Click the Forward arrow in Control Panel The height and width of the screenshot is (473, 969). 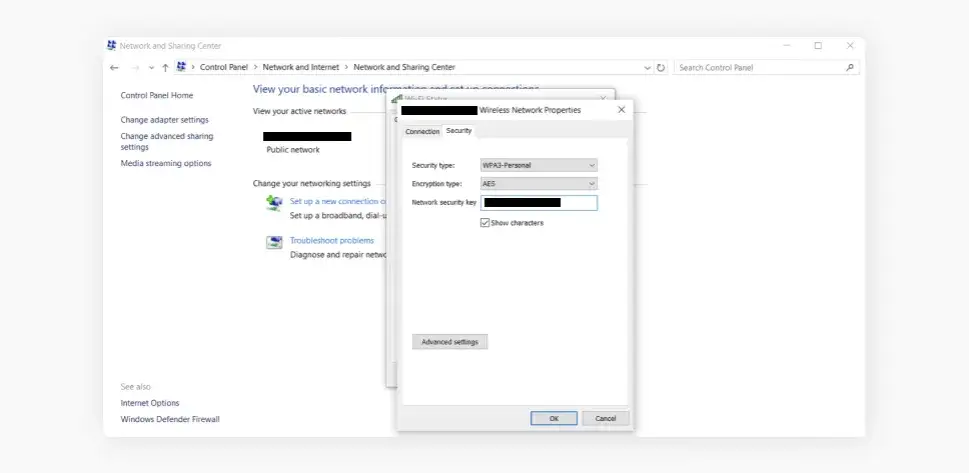click(x=135, y=68)
